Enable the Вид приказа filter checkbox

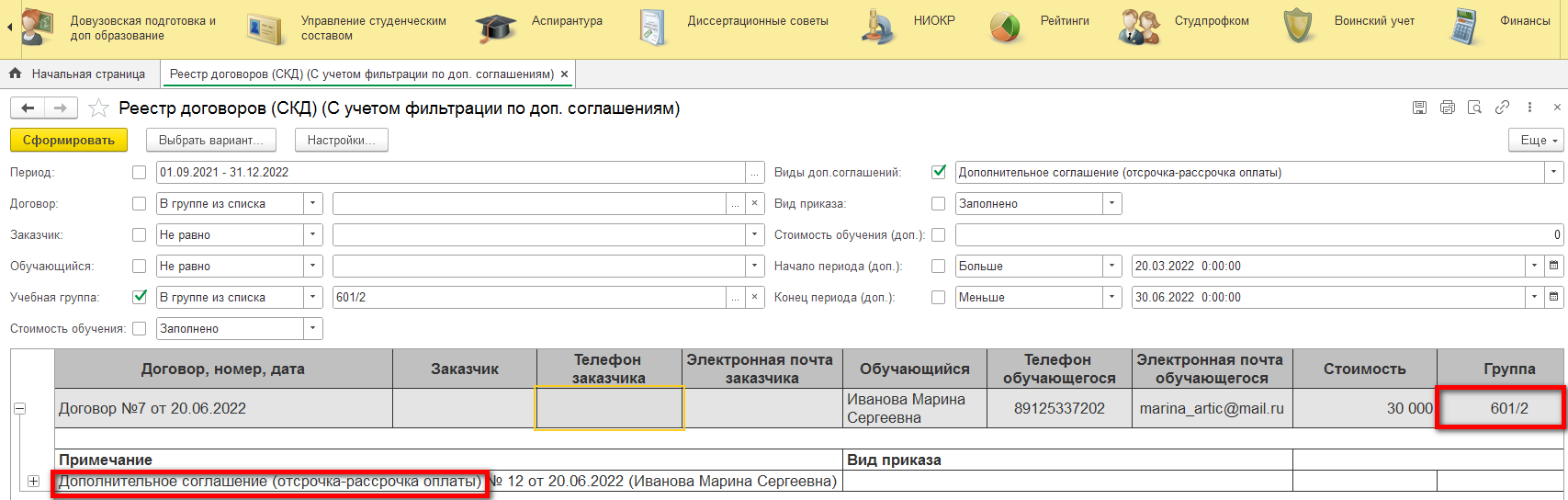click(938, 203)
